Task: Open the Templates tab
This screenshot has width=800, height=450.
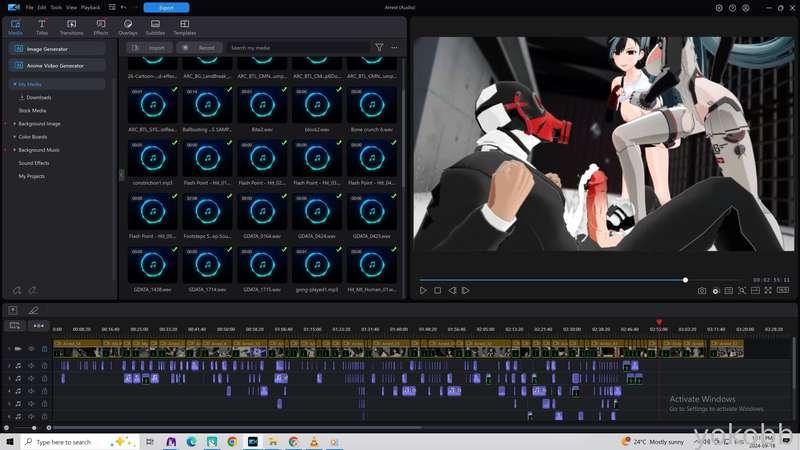Action: coord(184,27)
